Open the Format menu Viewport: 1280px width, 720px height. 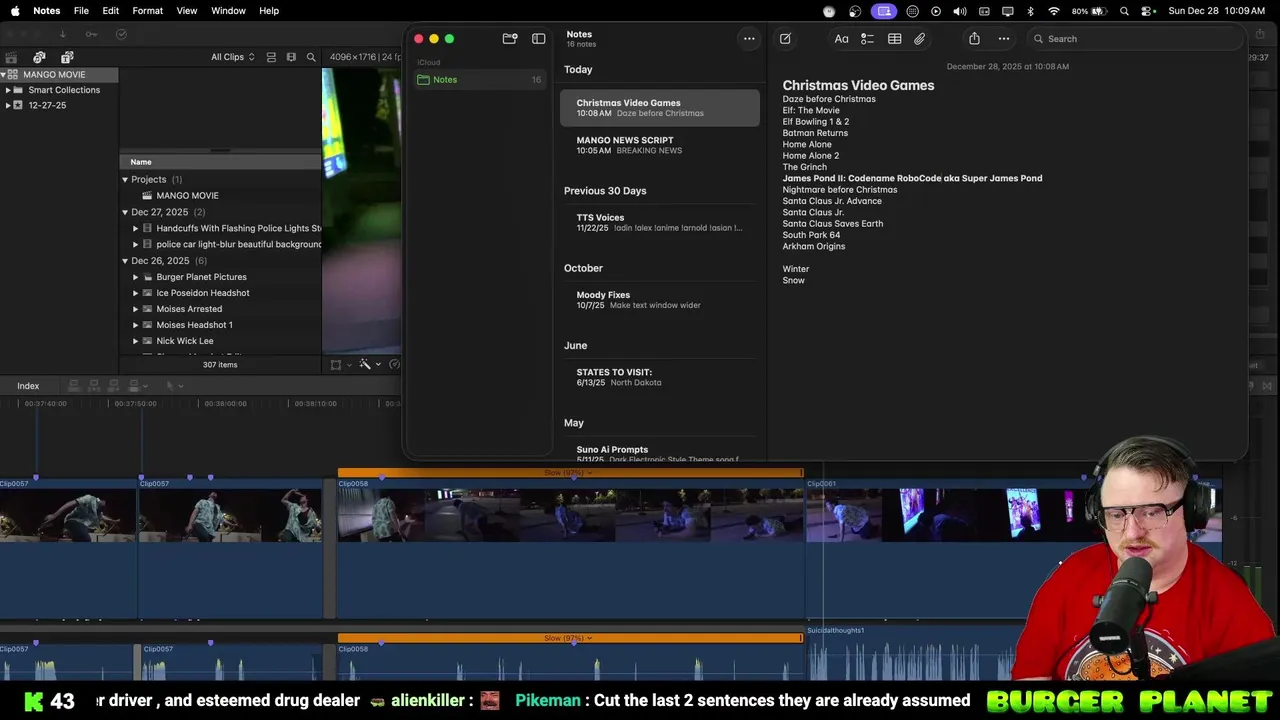click(x=147, y=11)
